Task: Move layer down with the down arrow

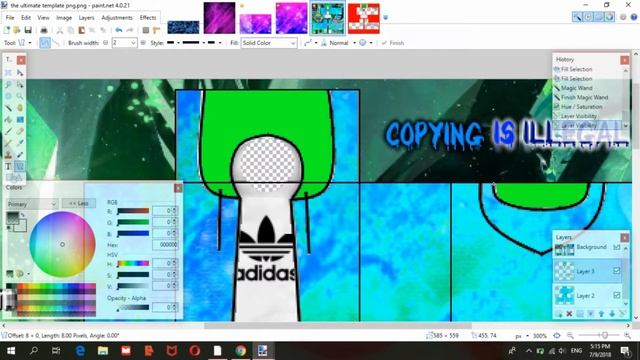Action: tap(612, 313)
